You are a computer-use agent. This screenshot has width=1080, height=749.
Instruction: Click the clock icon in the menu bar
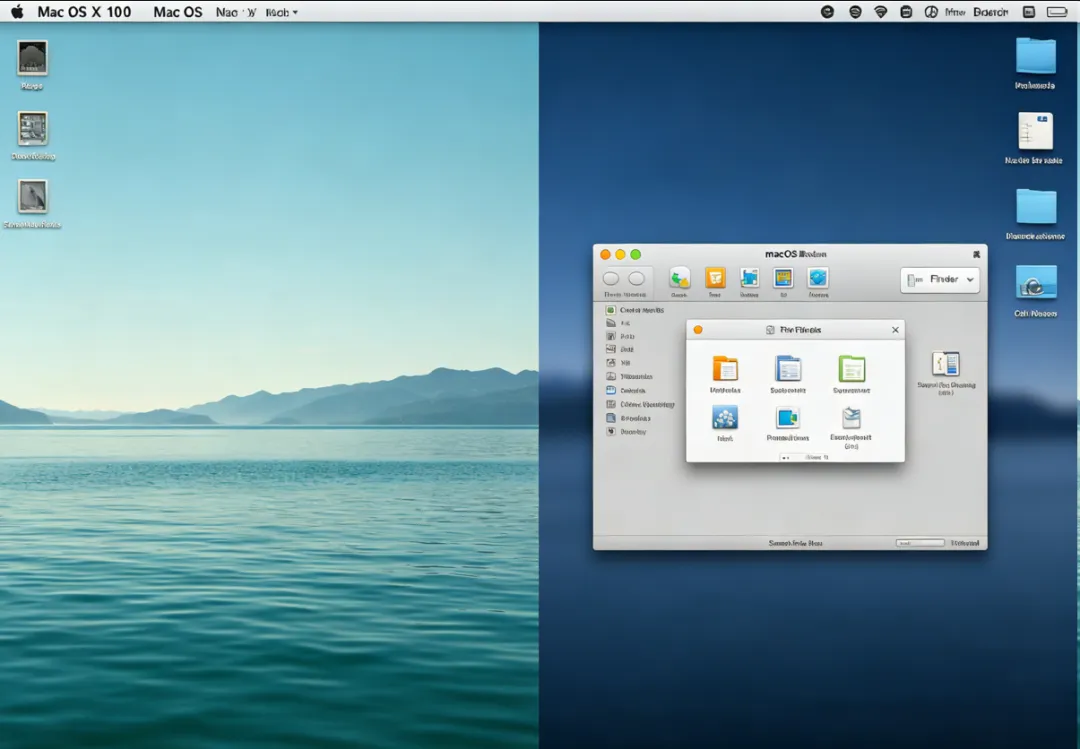[931, 12]
